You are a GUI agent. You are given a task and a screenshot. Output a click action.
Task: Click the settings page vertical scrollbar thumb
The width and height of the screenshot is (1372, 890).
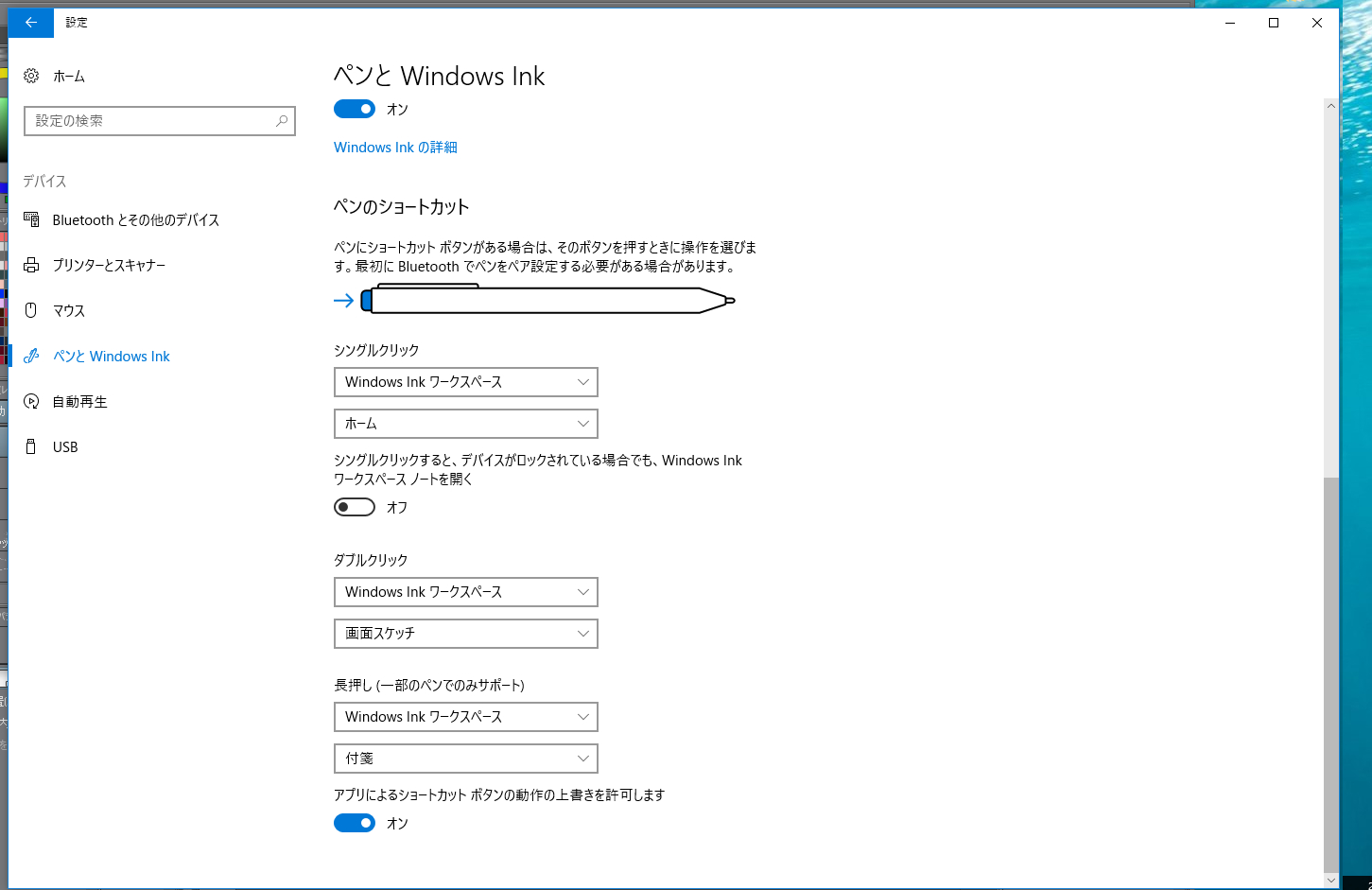click(x=1331, y=673)
